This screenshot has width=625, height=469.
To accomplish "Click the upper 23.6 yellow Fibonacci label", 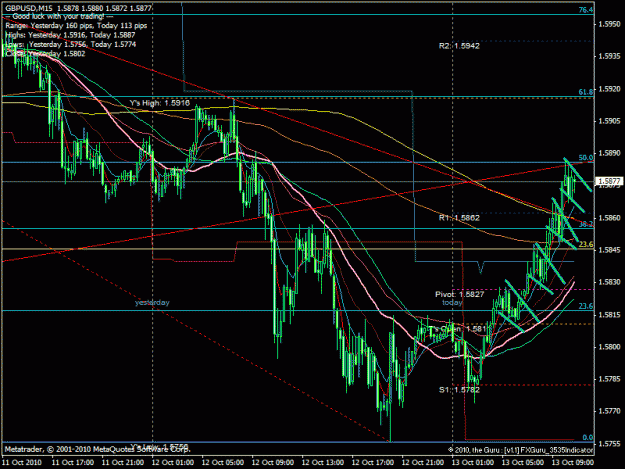I will (586, 244).
